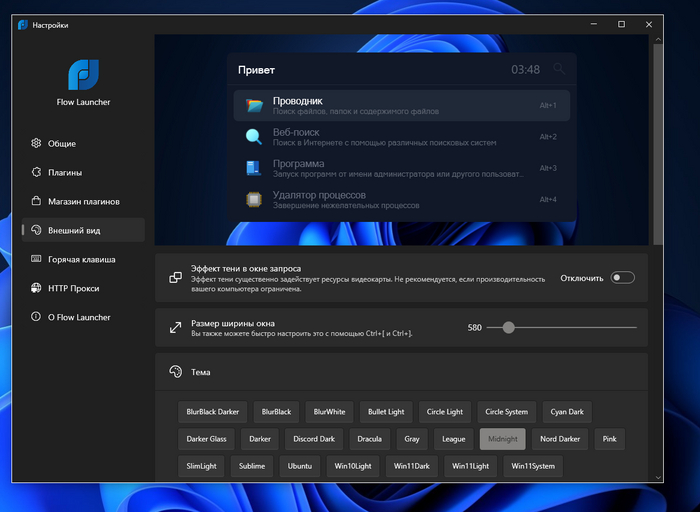The height and width of the screenshot is (512, 700).
Task: Select the Dracula theme
Action: pos(369,438)
